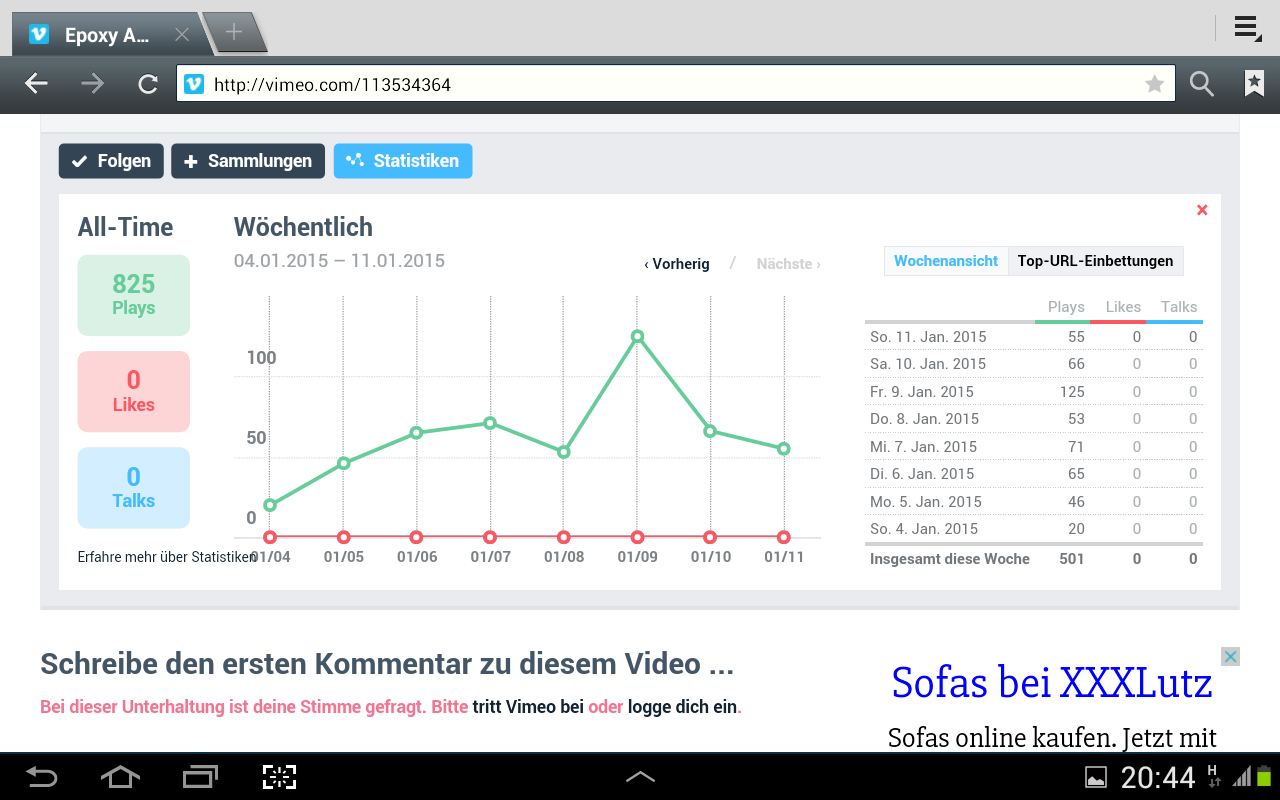
Task: Reload the page with the refresh icon
Action: (148, 84)
